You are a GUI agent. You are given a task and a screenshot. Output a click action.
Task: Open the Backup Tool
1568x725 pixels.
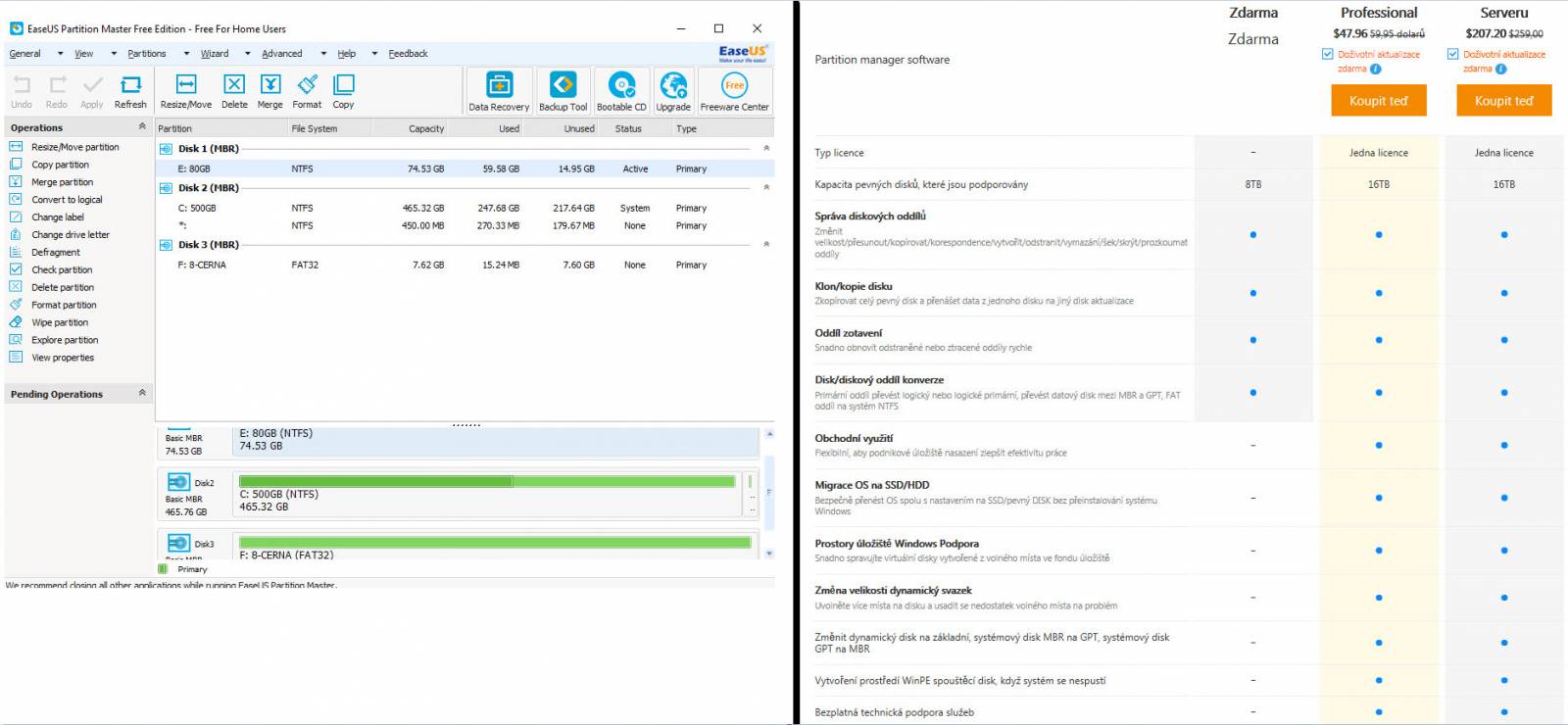[563, 91]
